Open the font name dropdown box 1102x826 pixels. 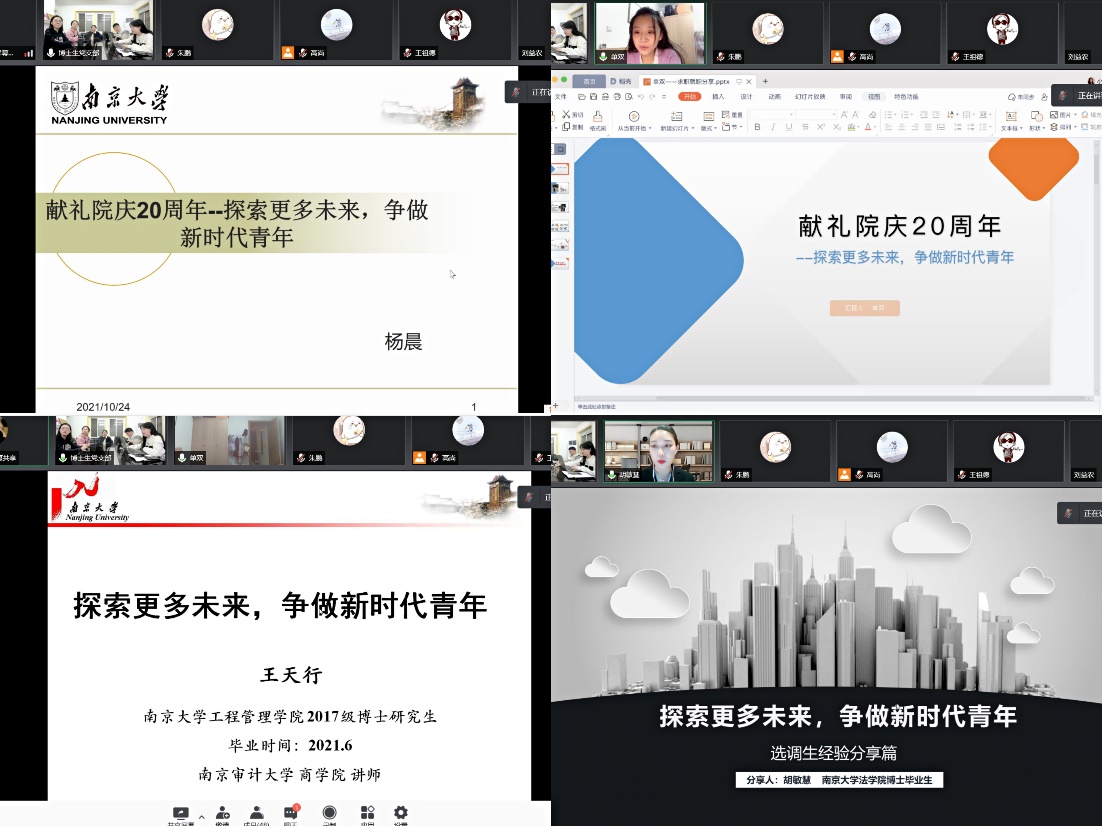pos(772,115)
